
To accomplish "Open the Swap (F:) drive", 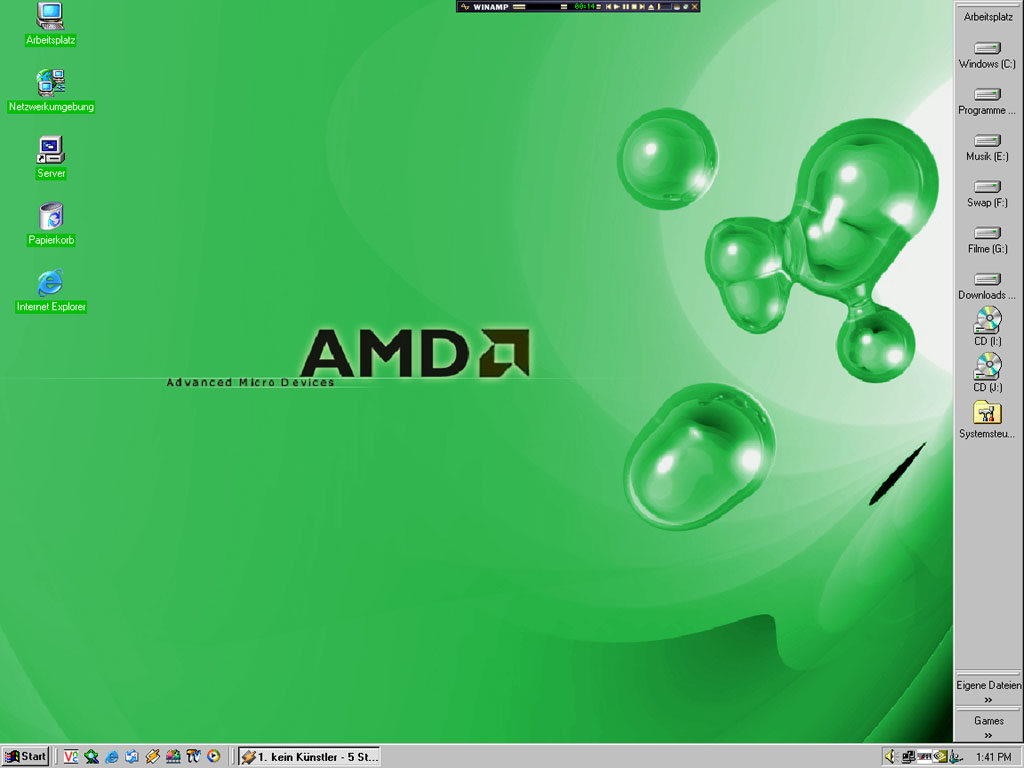I will click(987, 194).
